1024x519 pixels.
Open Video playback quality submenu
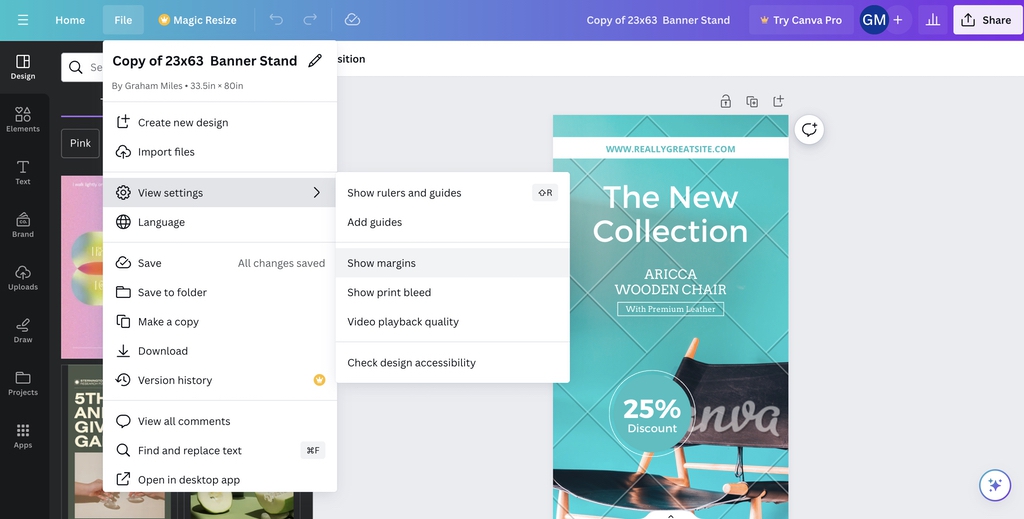click(453, 322)
